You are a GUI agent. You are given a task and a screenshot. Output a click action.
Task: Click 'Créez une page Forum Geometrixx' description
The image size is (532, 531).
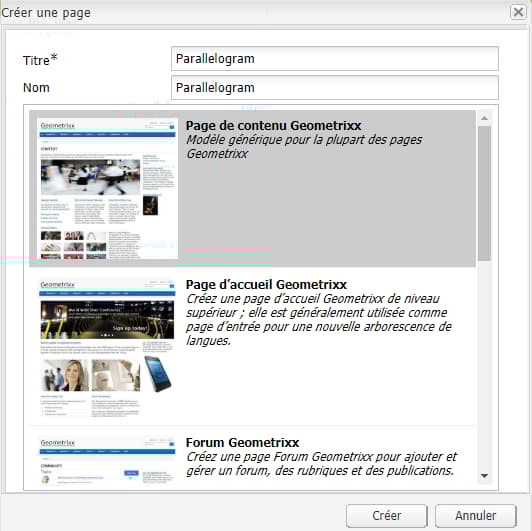321,463
